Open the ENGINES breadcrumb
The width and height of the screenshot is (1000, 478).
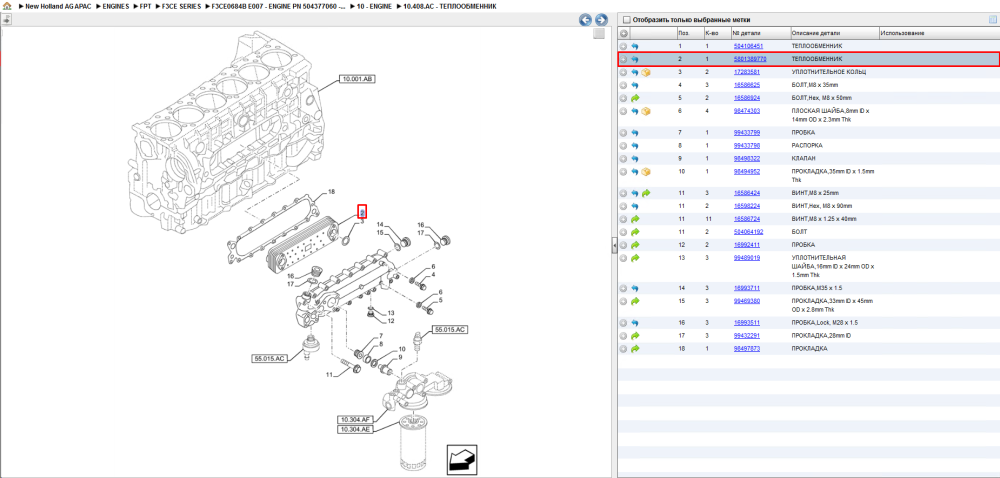115,6
